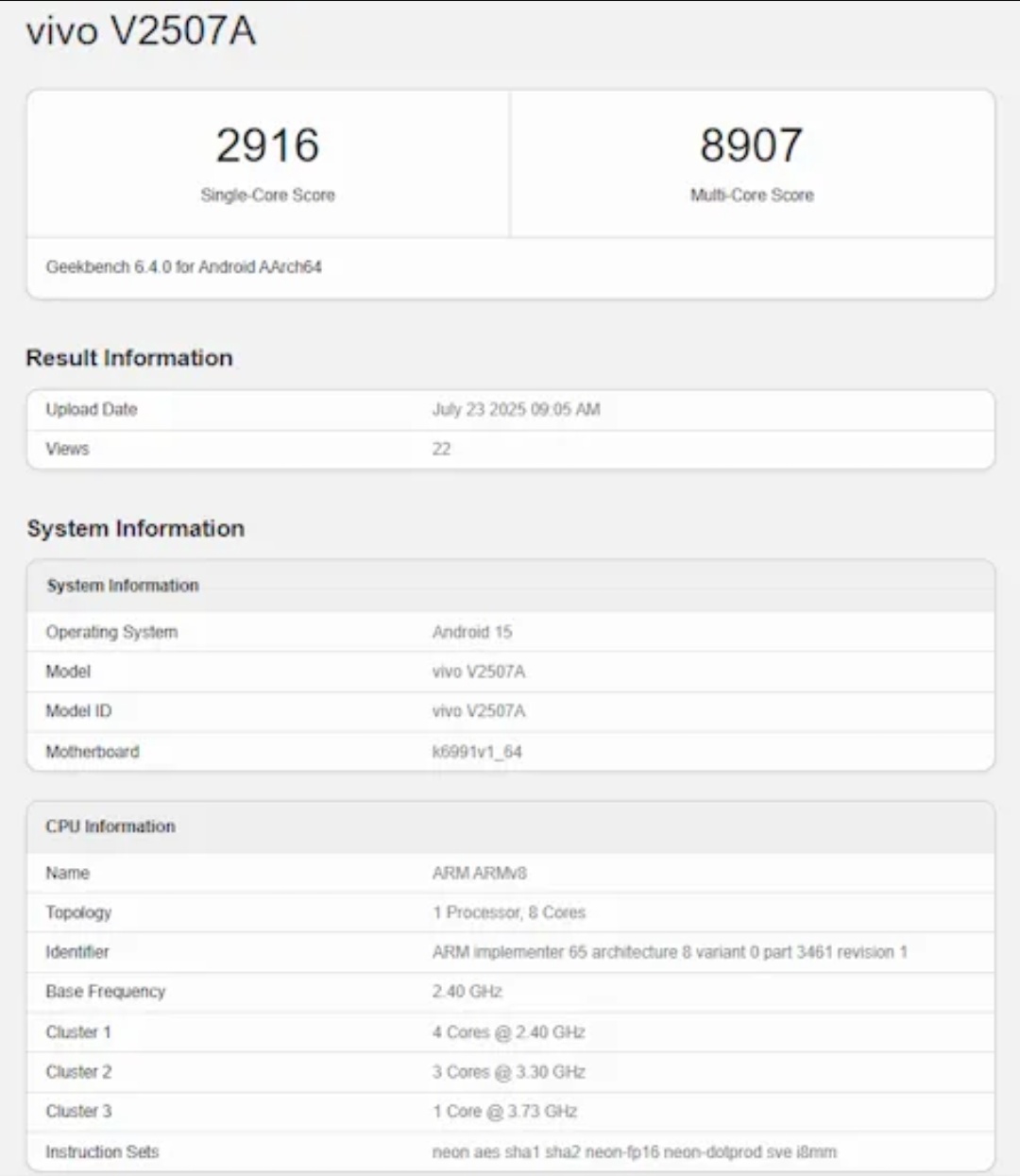Click the Single-Core Score label
1020x1176 pixels.
tap(267, 196)
